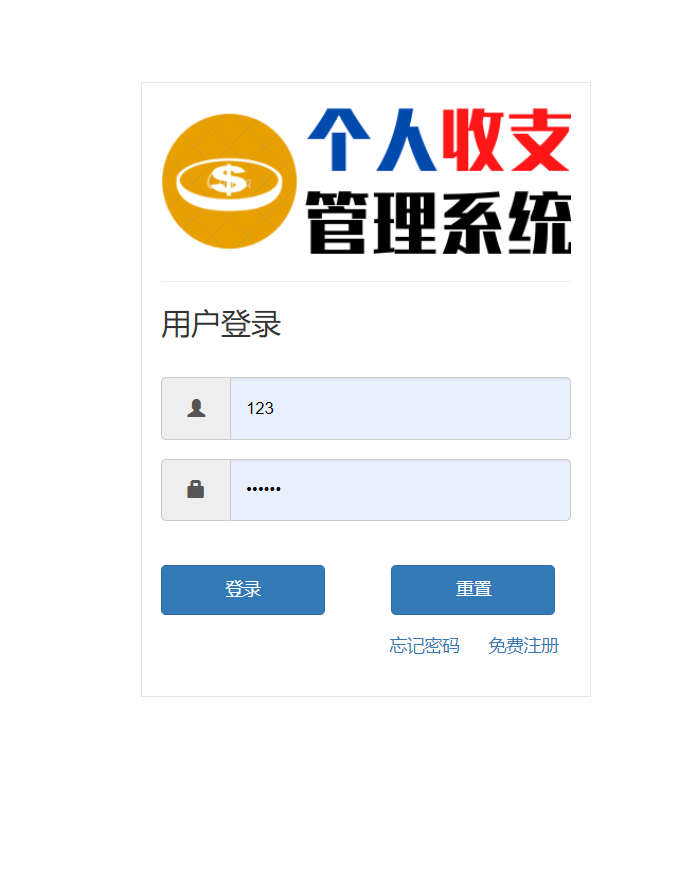Click the dollar sign on the coin
This screenshot has height=875, width=699.
point(228,180)
